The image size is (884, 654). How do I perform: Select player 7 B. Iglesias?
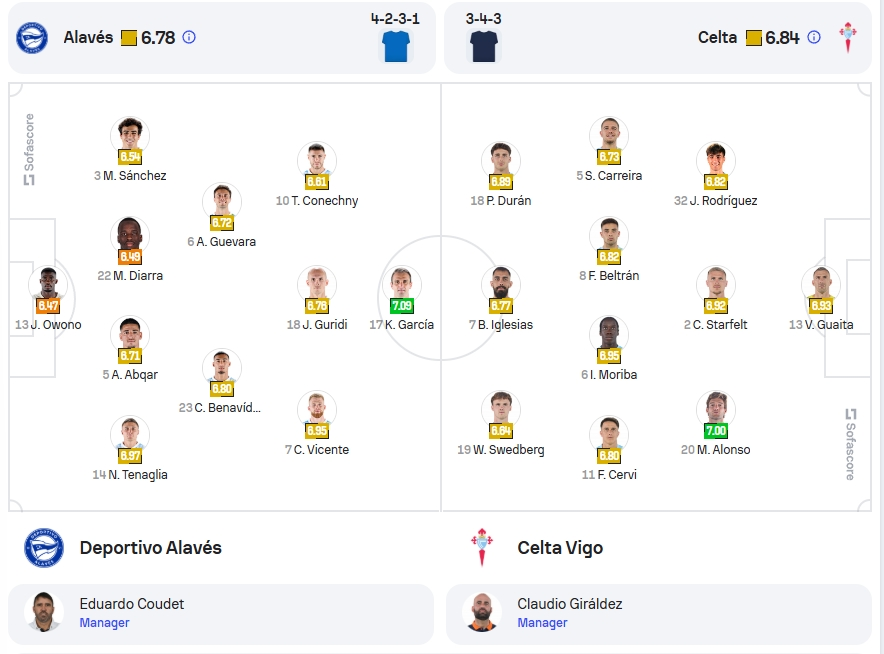501,299
